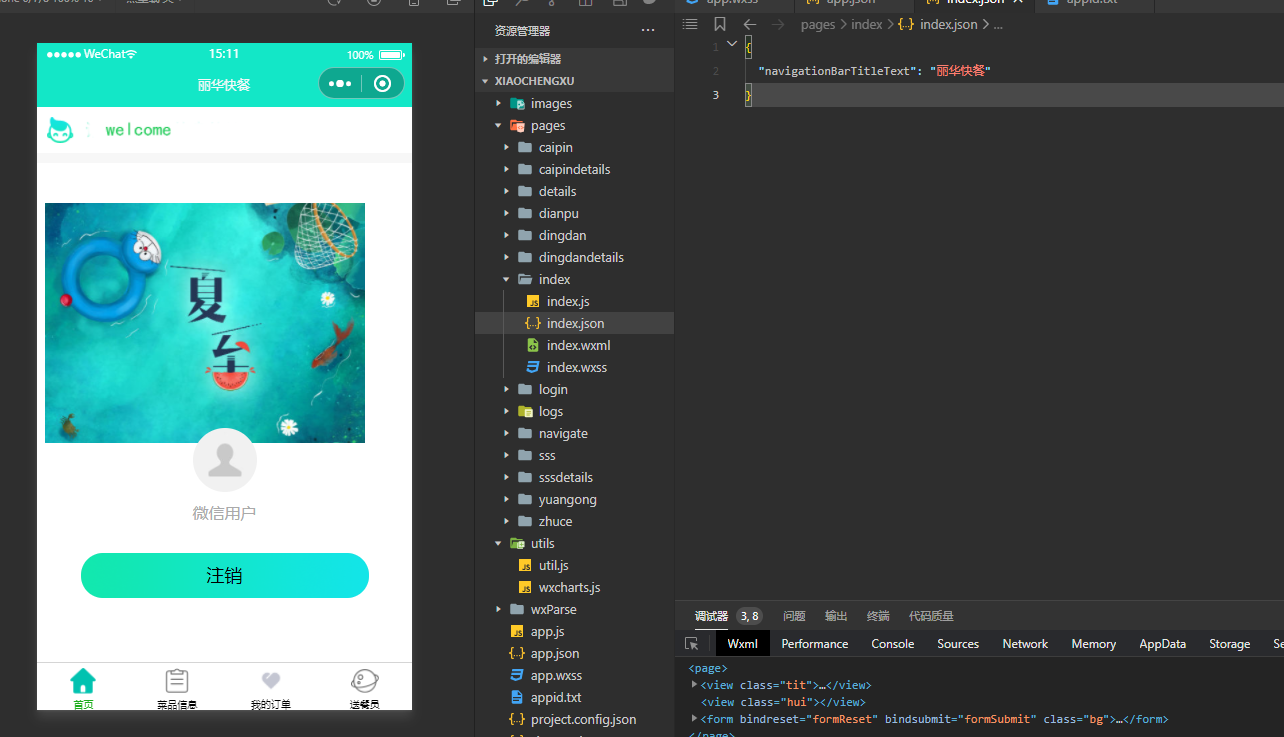Open the Sources devtools tab
The width and height of the screenshot is (1284, 737).
958,644
